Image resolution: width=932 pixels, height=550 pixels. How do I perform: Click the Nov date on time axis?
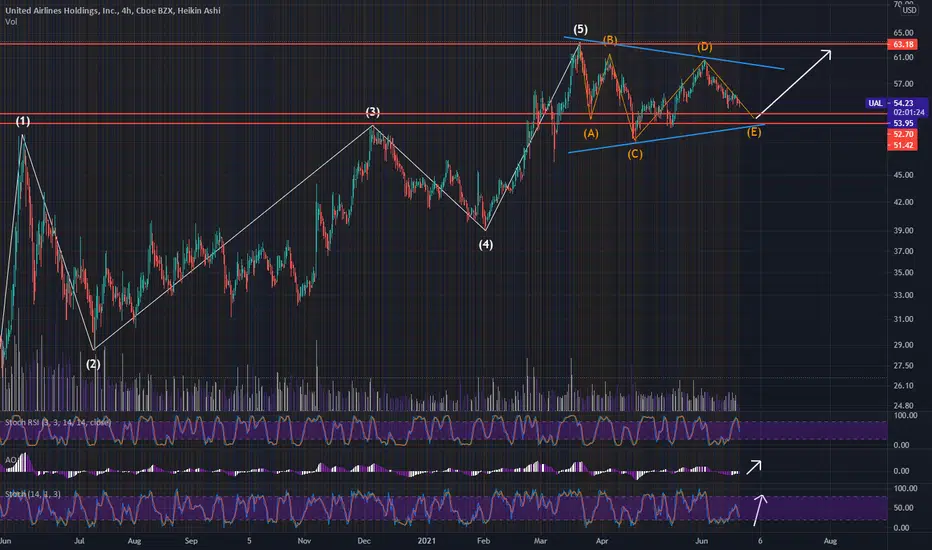tap(304, 541)
